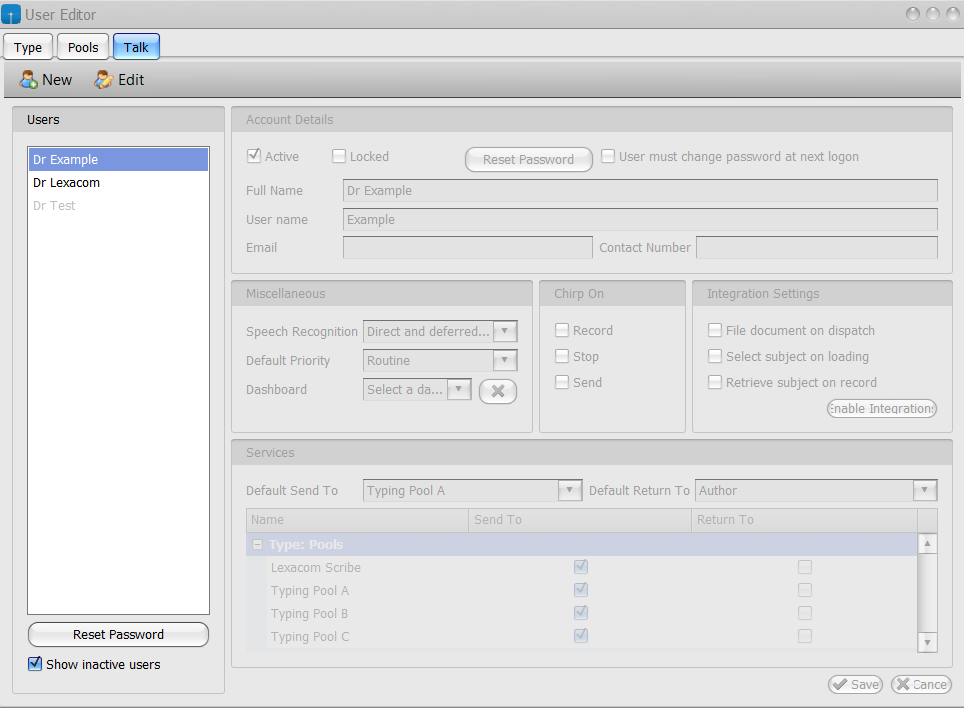Toggle Return To for Lexacom Scribe
This screenshot has width=964, height=708.
805,567
